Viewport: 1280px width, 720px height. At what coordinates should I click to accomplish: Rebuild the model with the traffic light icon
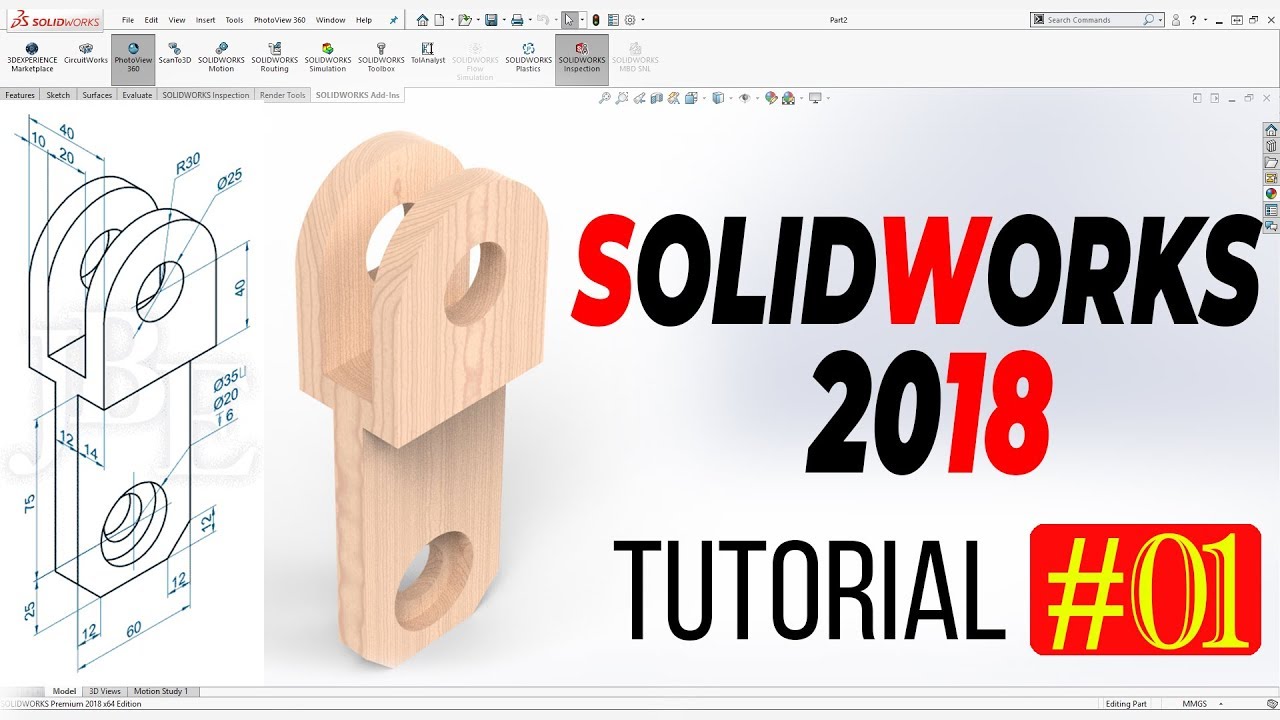tap(596, 20)
